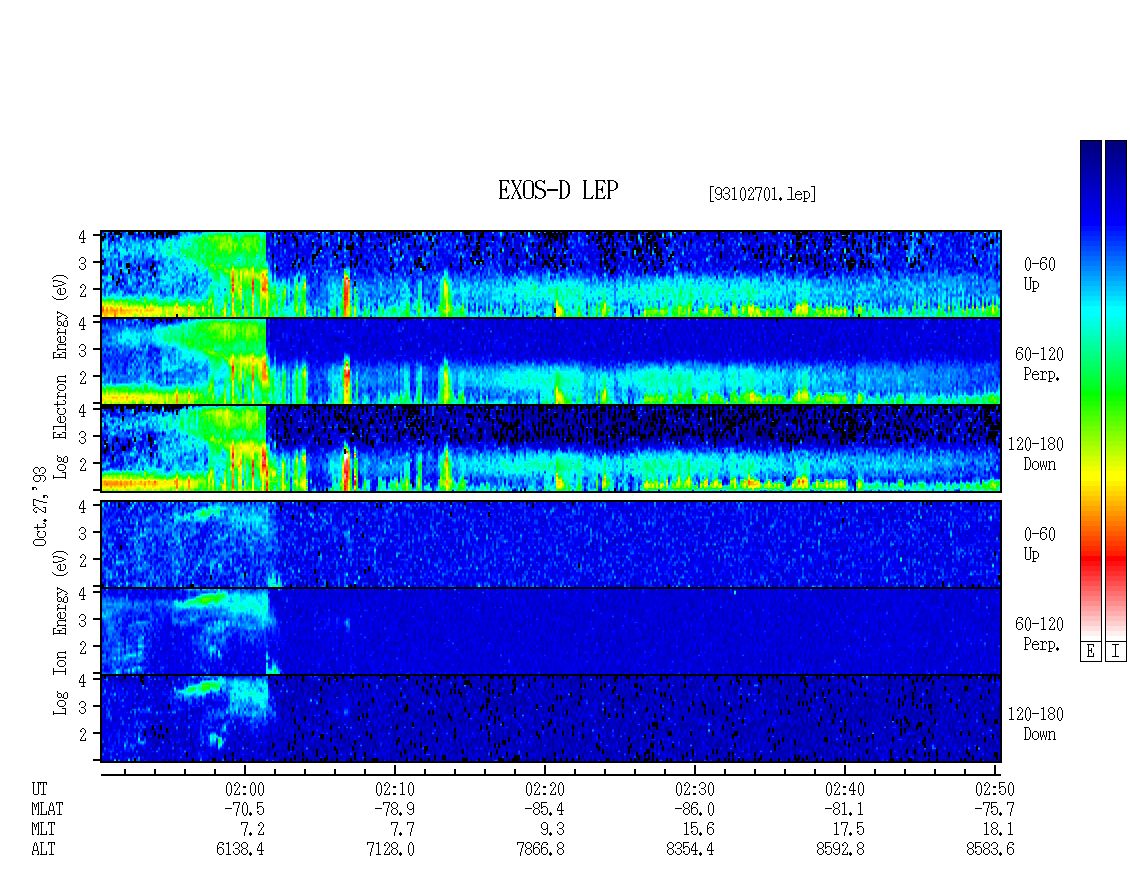Click the electron Up spectrogram panel

(551, 274)
